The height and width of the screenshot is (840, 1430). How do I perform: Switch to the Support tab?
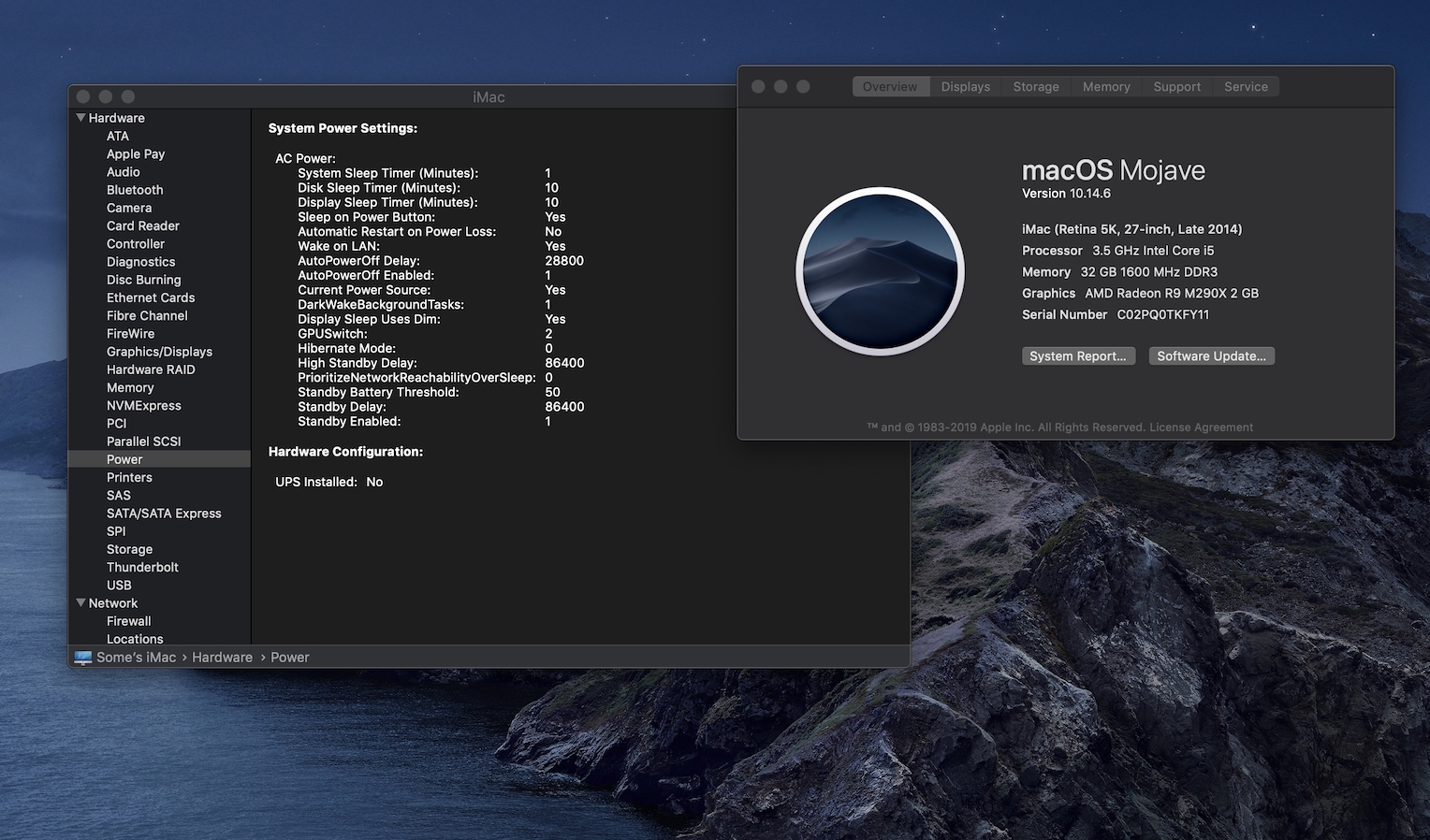1177,87
